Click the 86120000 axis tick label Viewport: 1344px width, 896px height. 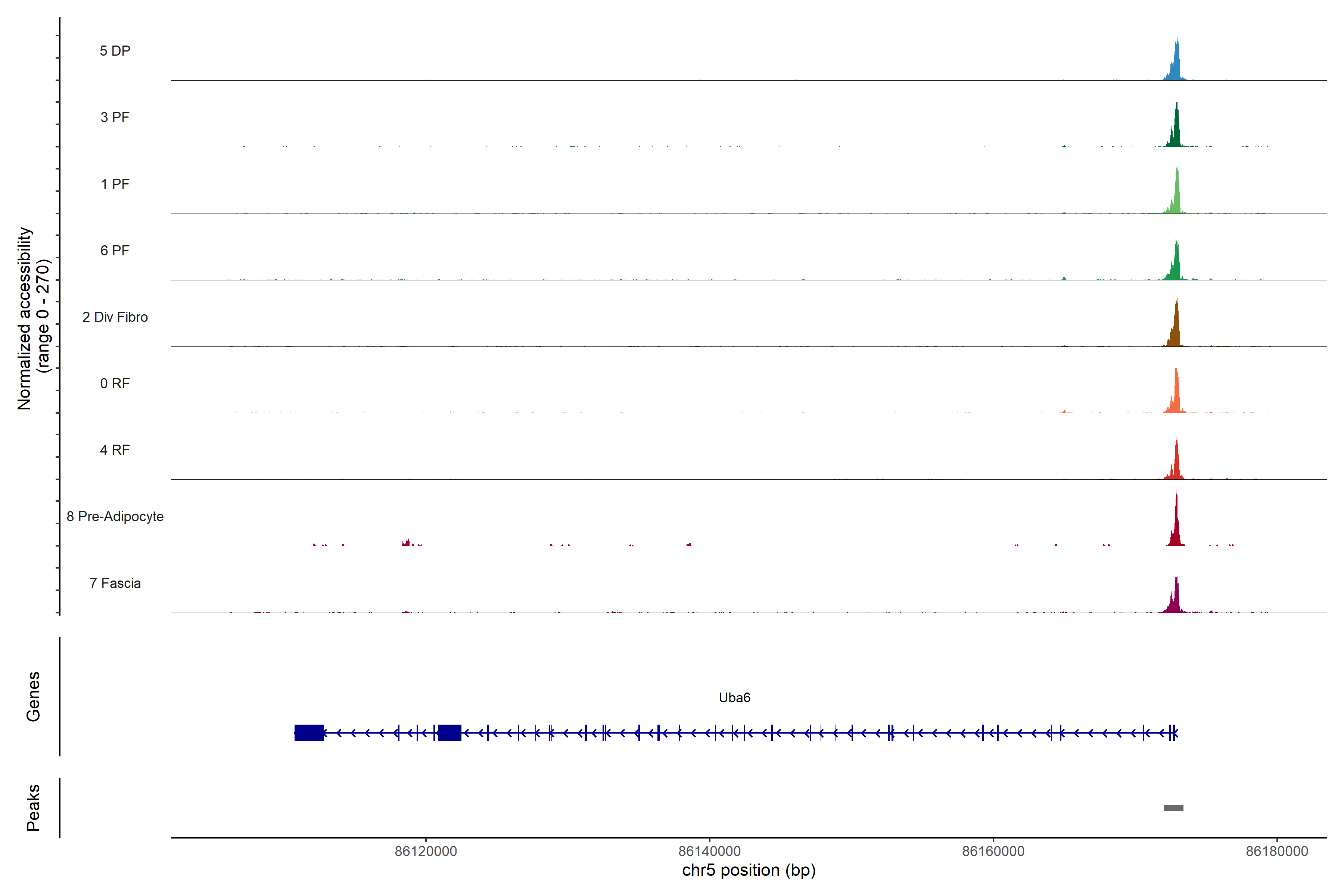[x=426, y=852]
